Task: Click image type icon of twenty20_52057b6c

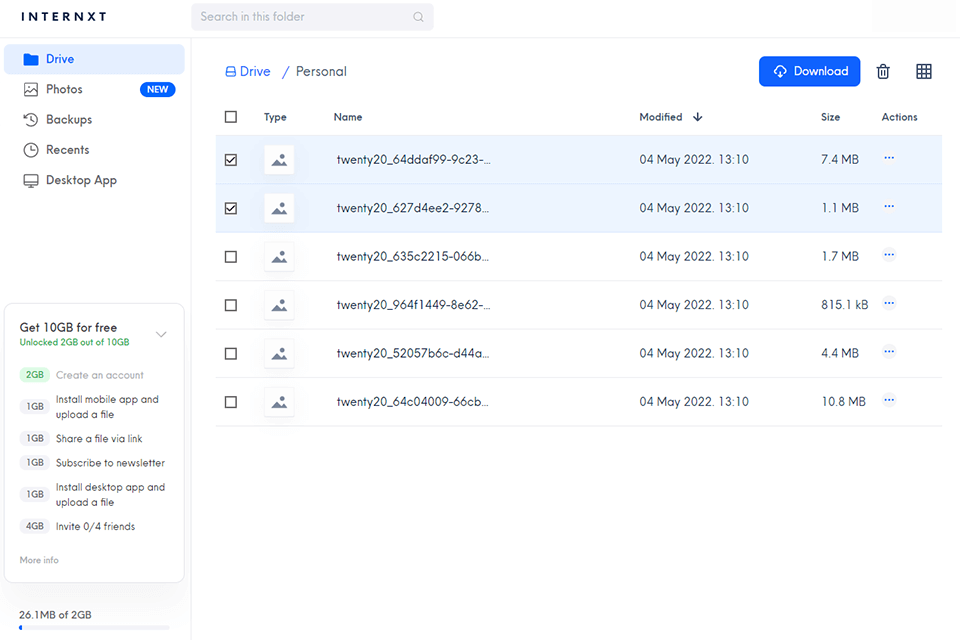Action: coord(279,353)
